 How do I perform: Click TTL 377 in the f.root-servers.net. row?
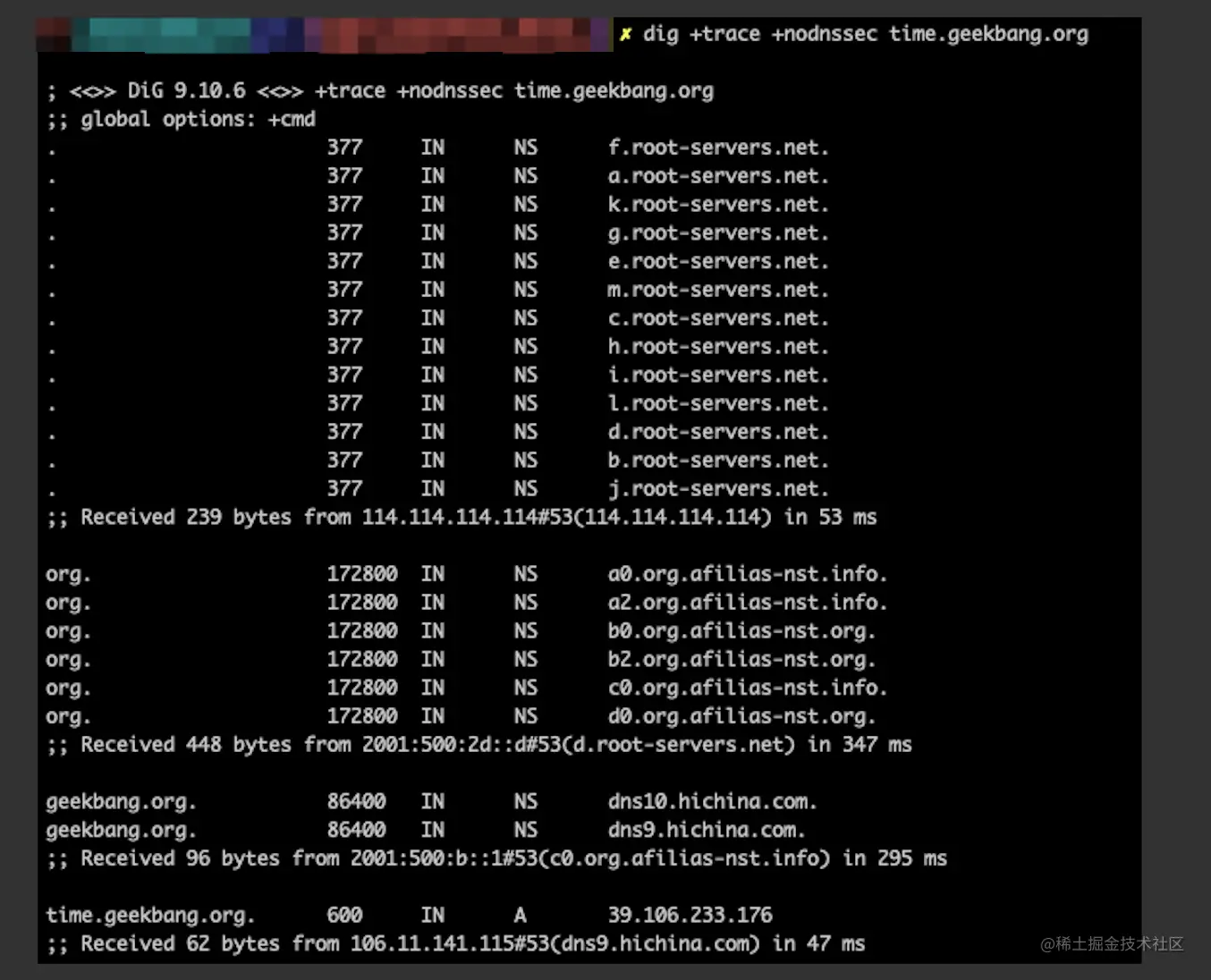344,148
